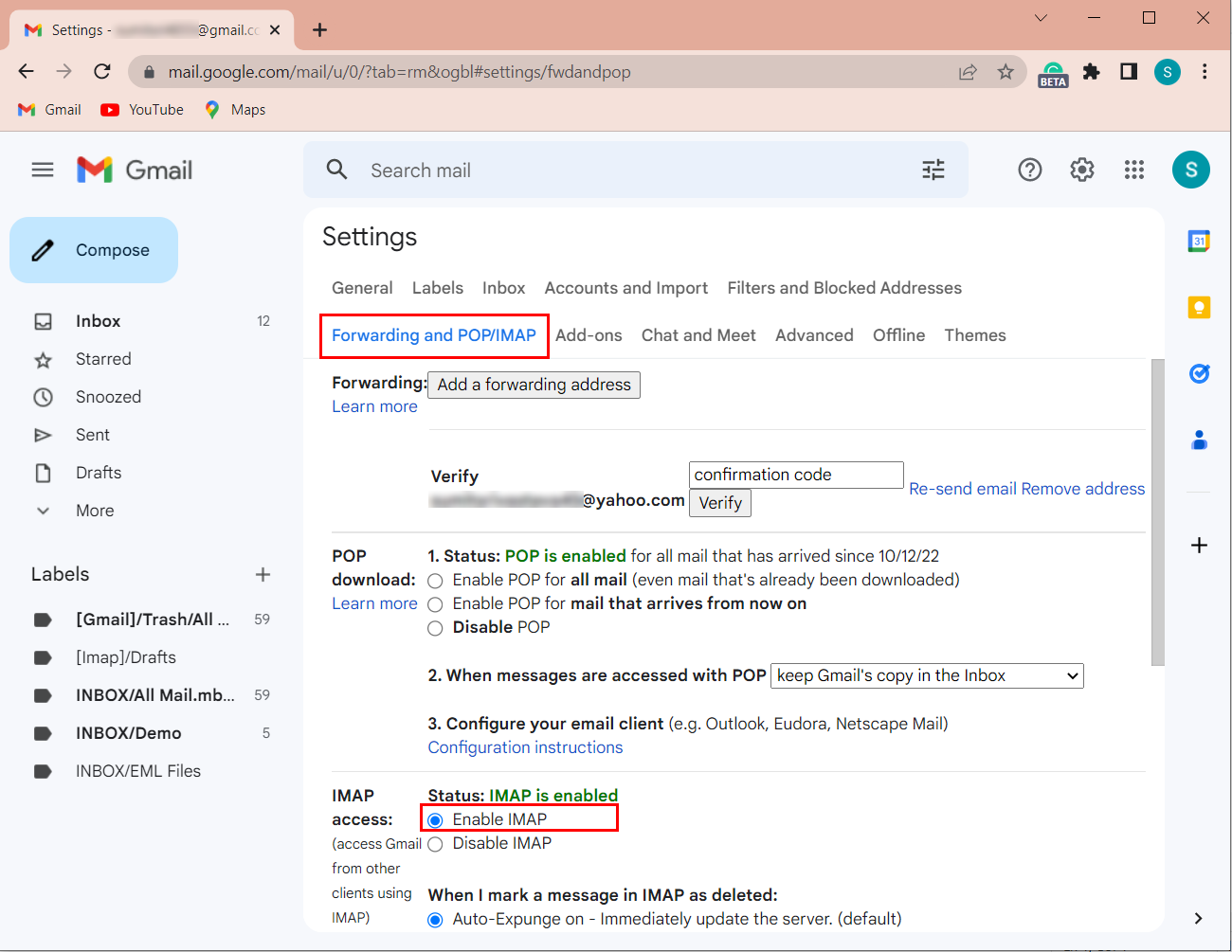Share this page from the address bar
The image size is (1232, 952).
coord(968,72)
